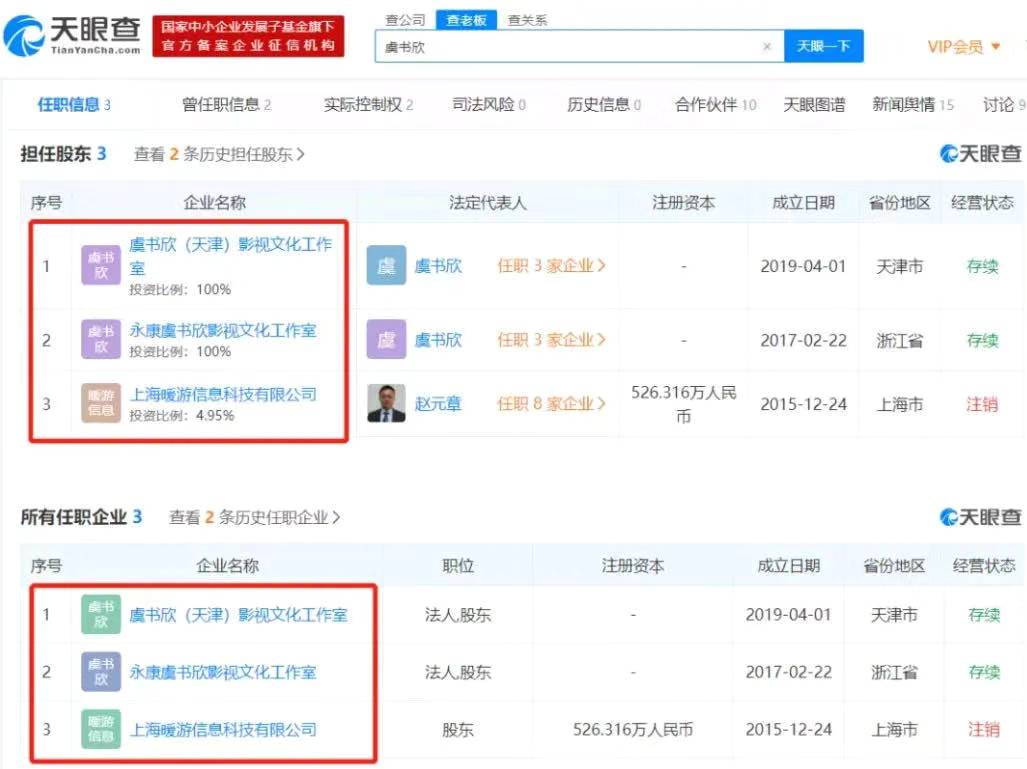Click 虞书欣 blue avatar in first shareholder row
Screen dimensions: 1027x769
point(386,266)
